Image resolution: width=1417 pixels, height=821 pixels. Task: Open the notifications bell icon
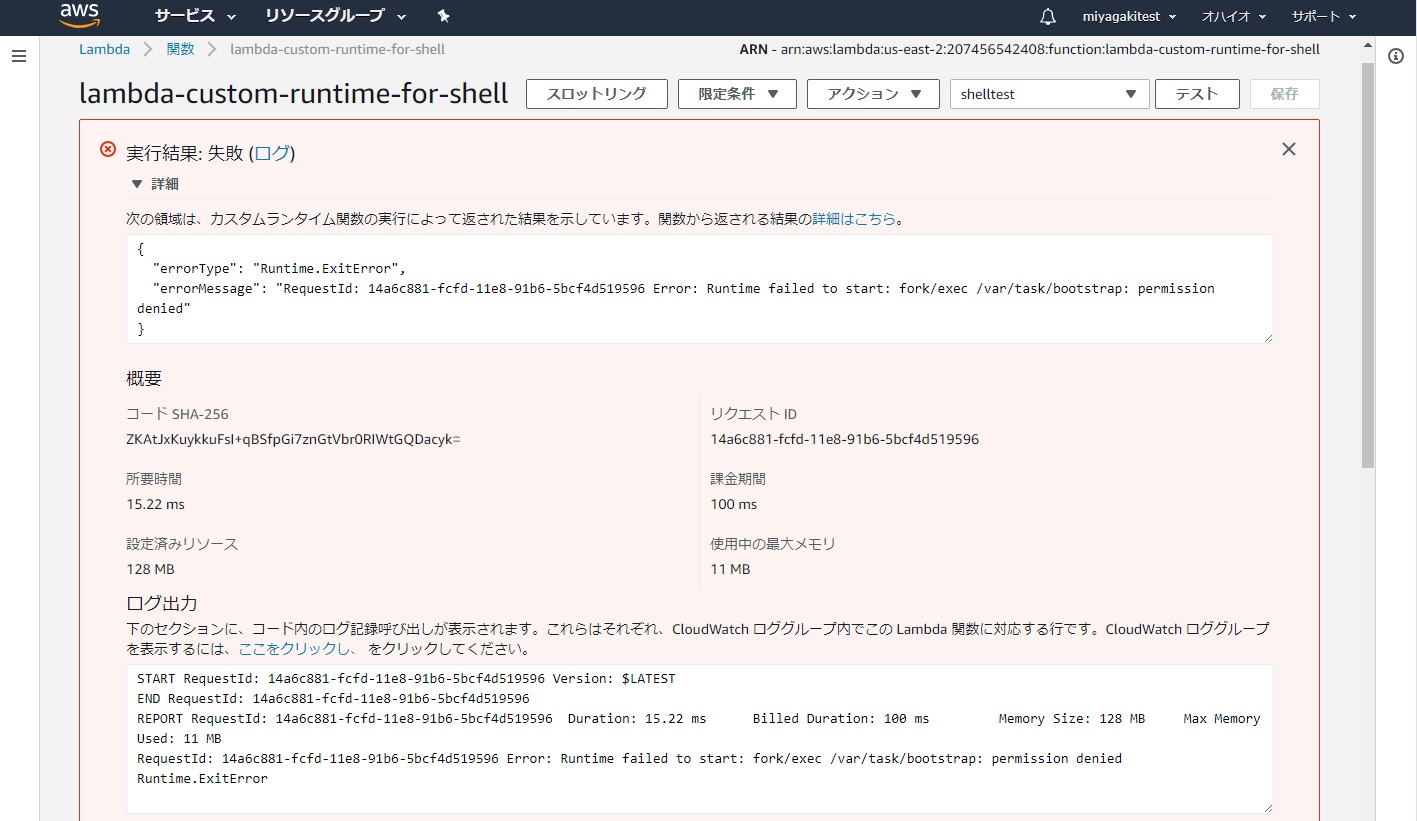click(x=1047, y=17)
